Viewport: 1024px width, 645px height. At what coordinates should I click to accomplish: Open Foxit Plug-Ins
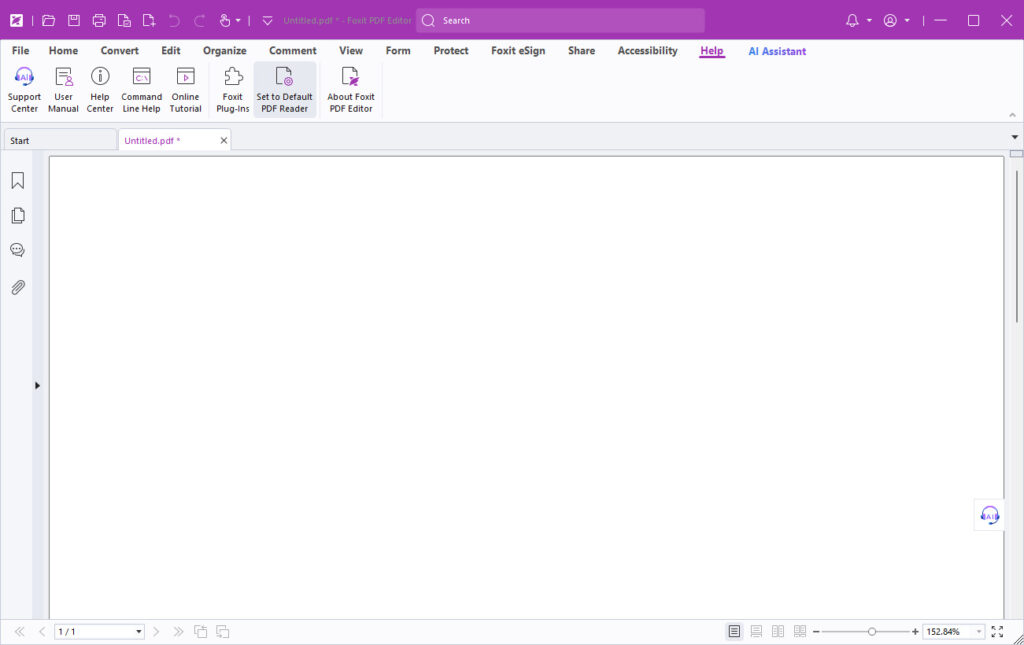point(232,90)
